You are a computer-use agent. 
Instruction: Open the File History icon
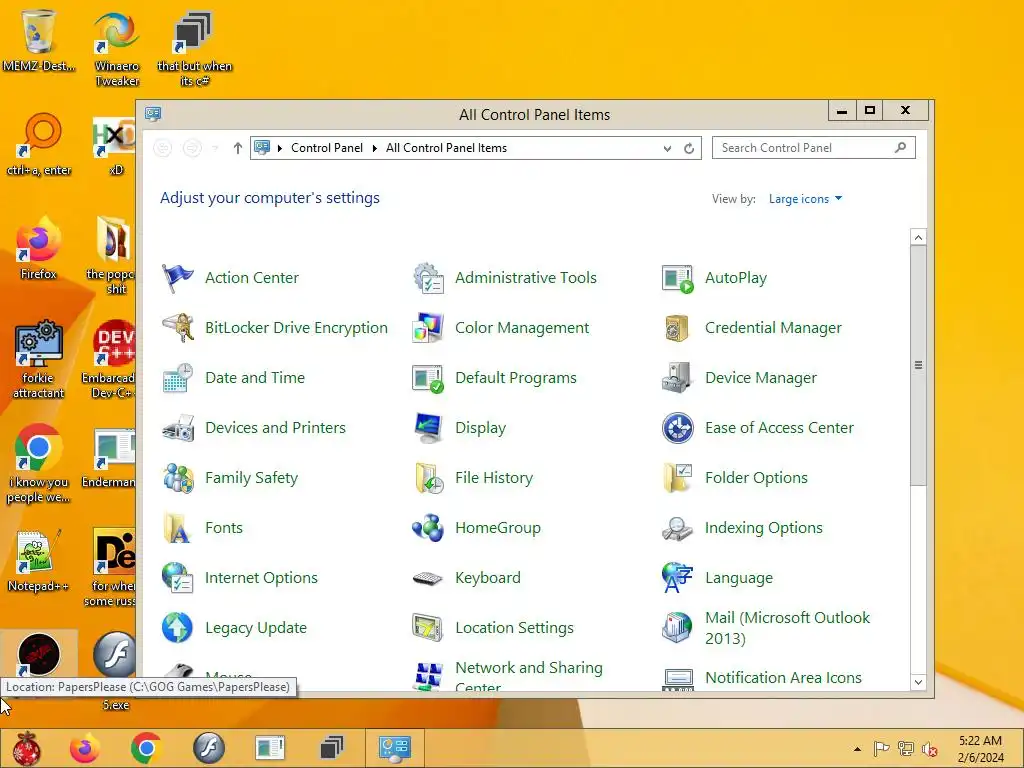pos(428,478)
